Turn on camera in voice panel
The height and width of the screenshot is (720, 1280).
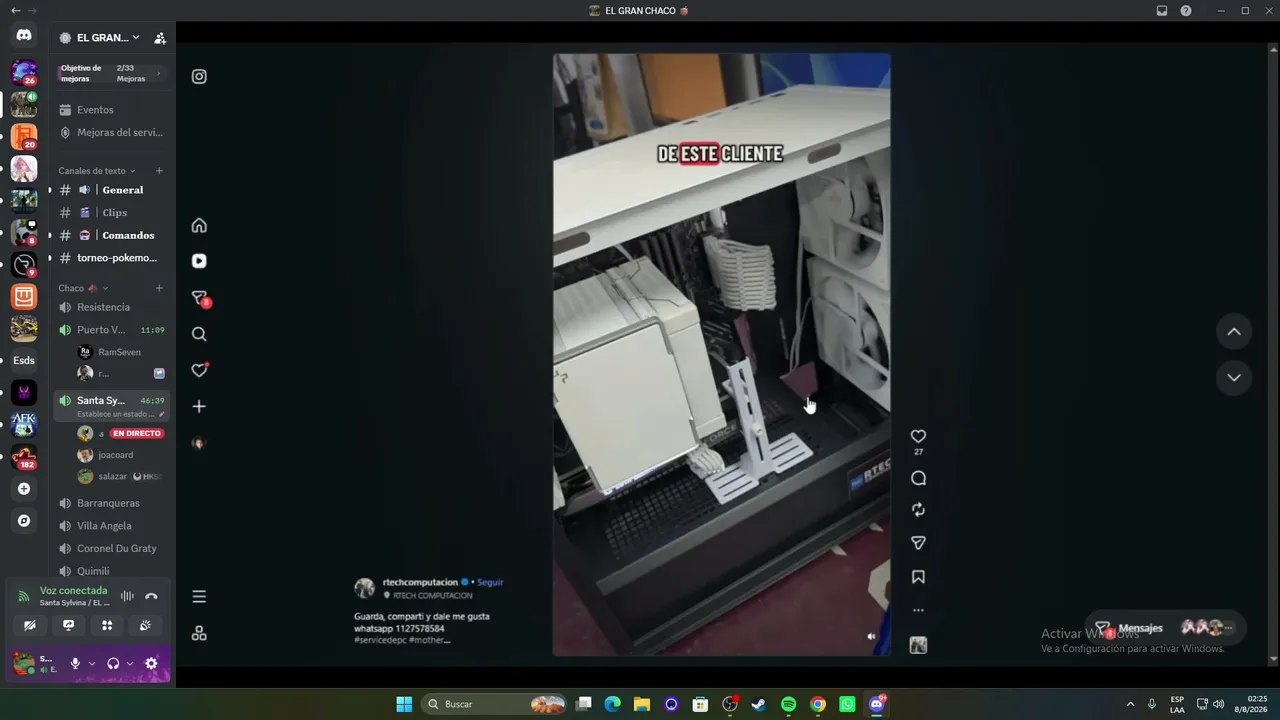point(30,625)
